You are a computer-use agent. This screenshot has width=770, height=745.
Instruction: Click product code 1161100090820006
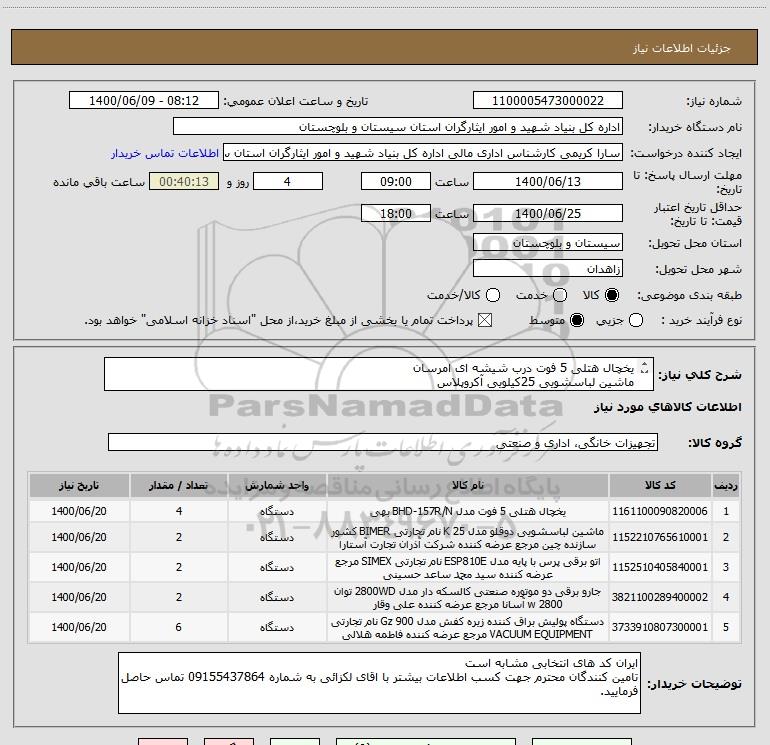(660, 511)
